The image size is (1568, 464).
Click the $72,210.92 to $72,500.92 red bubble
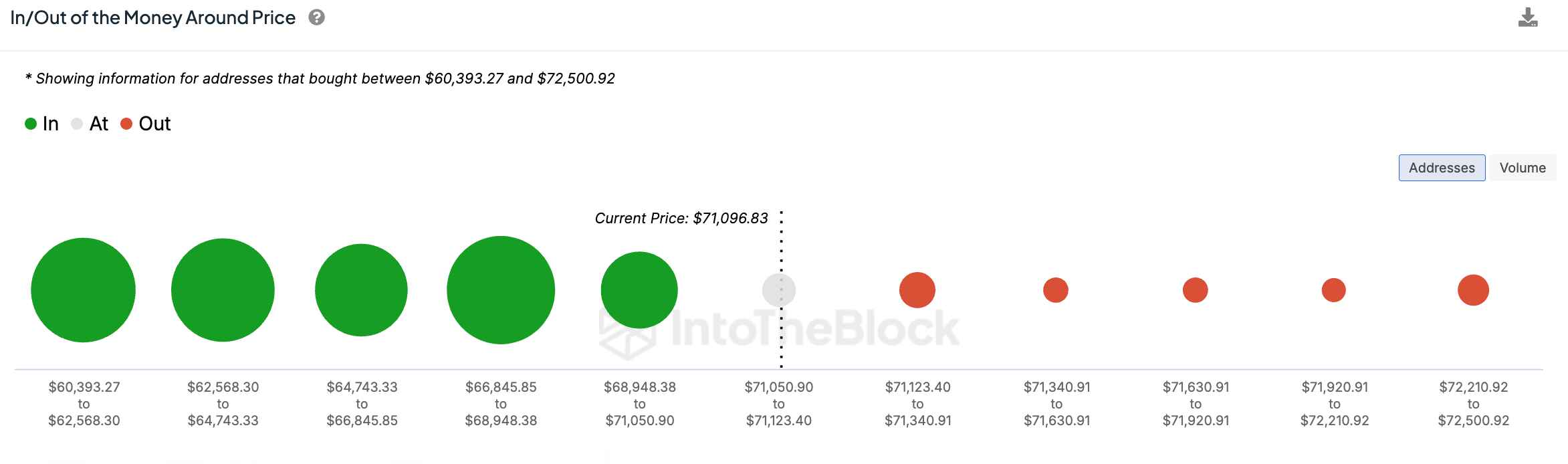tap(1473, 290)
